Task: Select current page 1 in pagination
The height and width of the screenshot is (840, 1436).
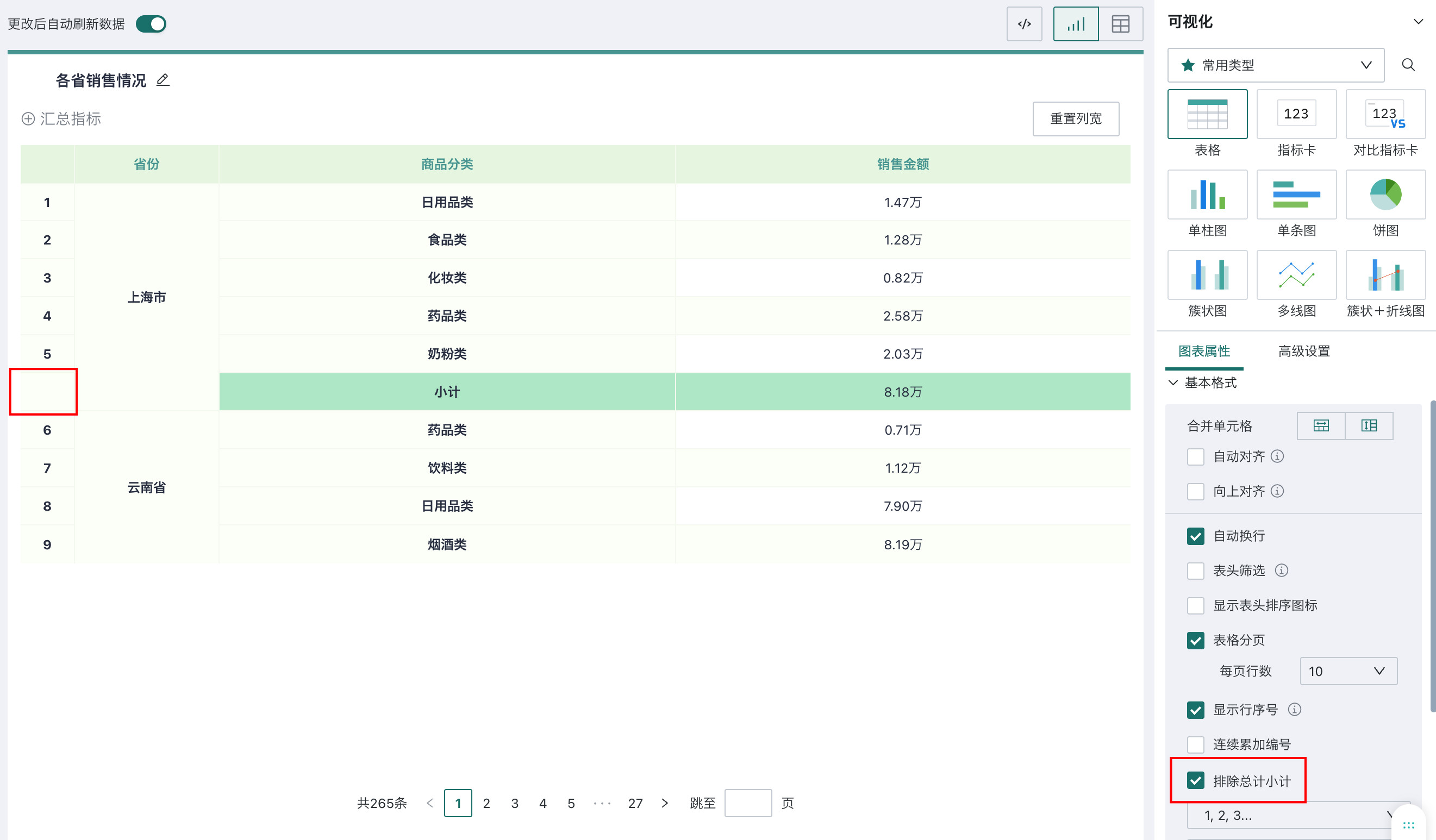Action: tap(458, 803)
